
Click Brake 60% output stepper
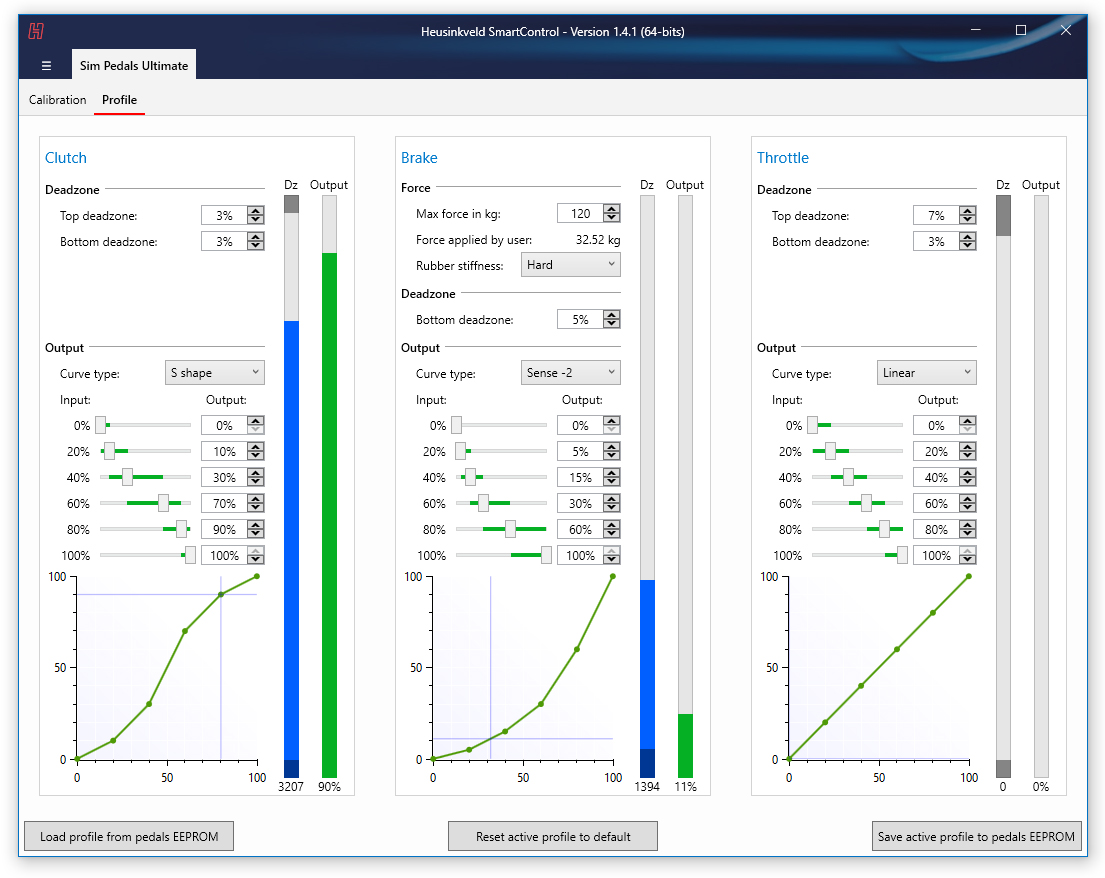(612, 504)
